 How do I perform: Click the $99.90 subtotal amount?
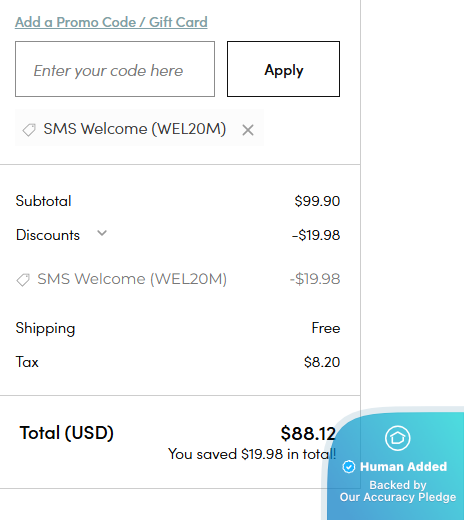point(317,201)
